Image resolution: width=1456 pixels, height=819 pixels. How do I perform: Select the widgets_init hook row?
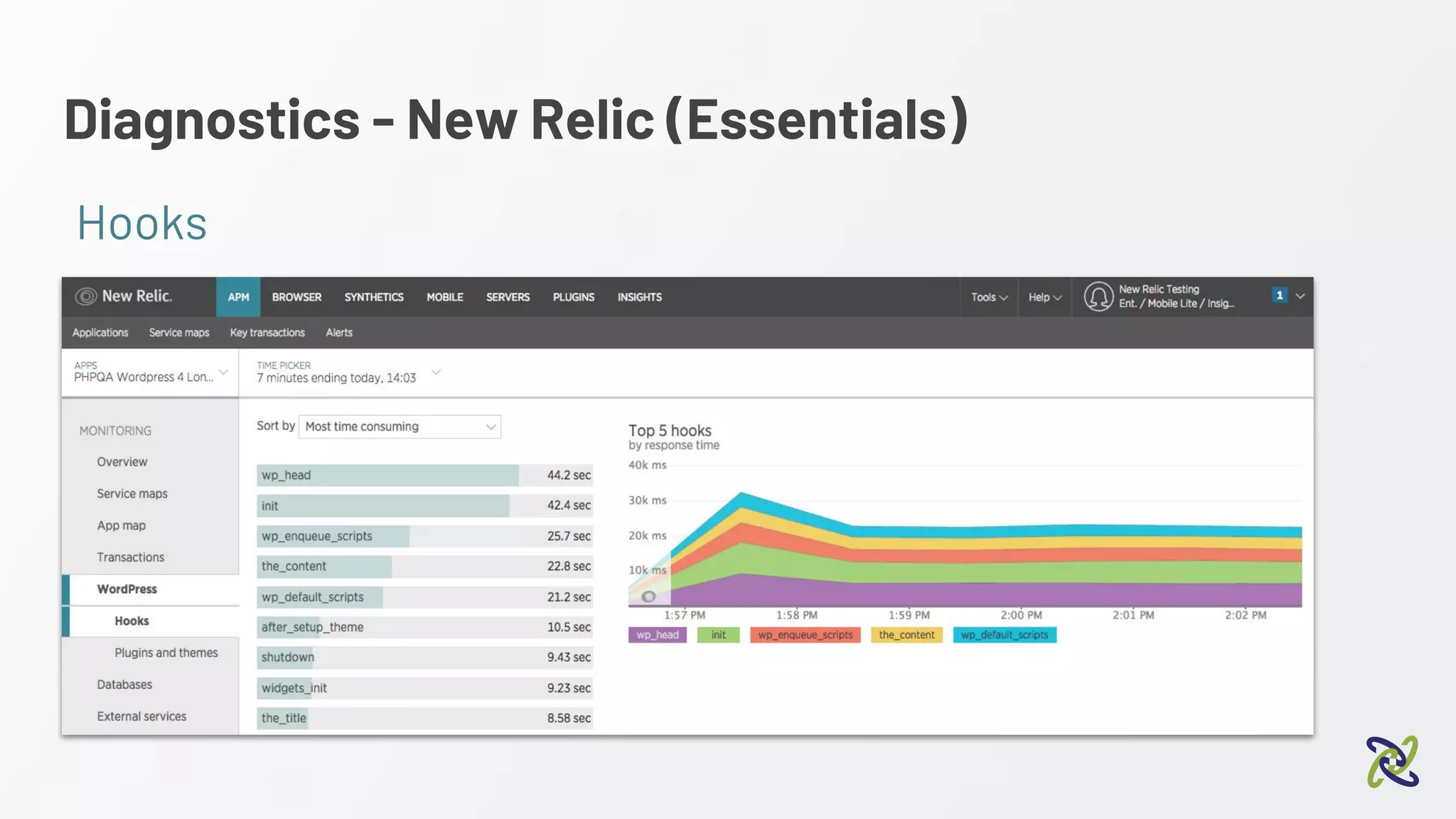click(x=424, y=688)
